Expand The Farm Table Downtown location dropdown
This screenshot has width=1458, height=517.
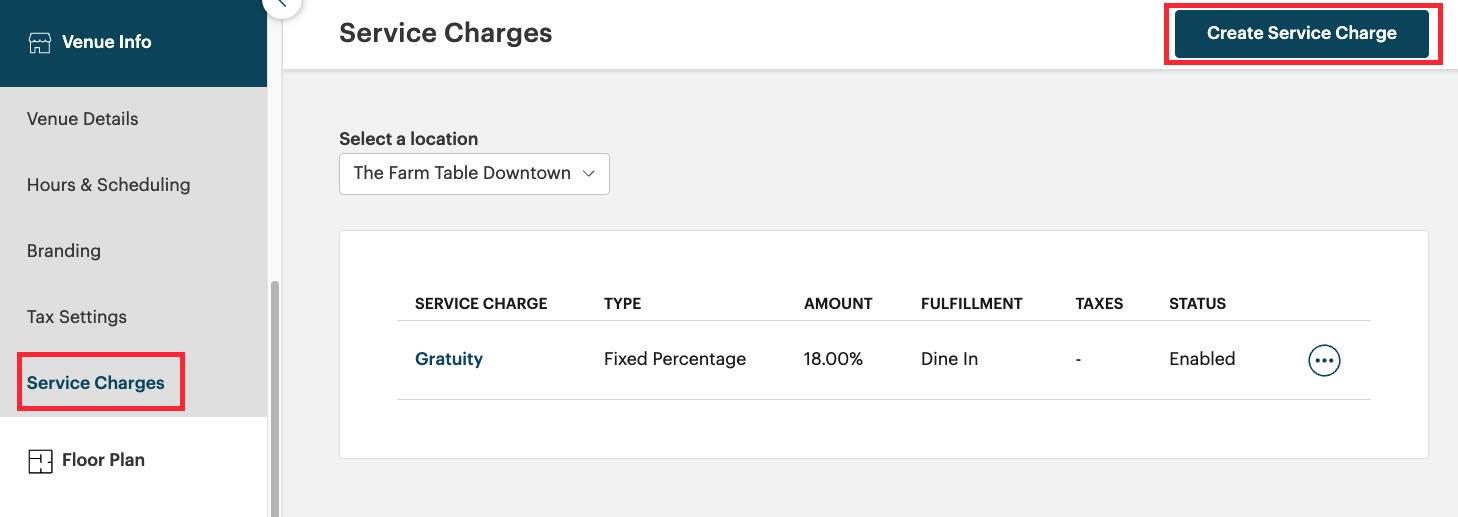[x=474, y=173]
